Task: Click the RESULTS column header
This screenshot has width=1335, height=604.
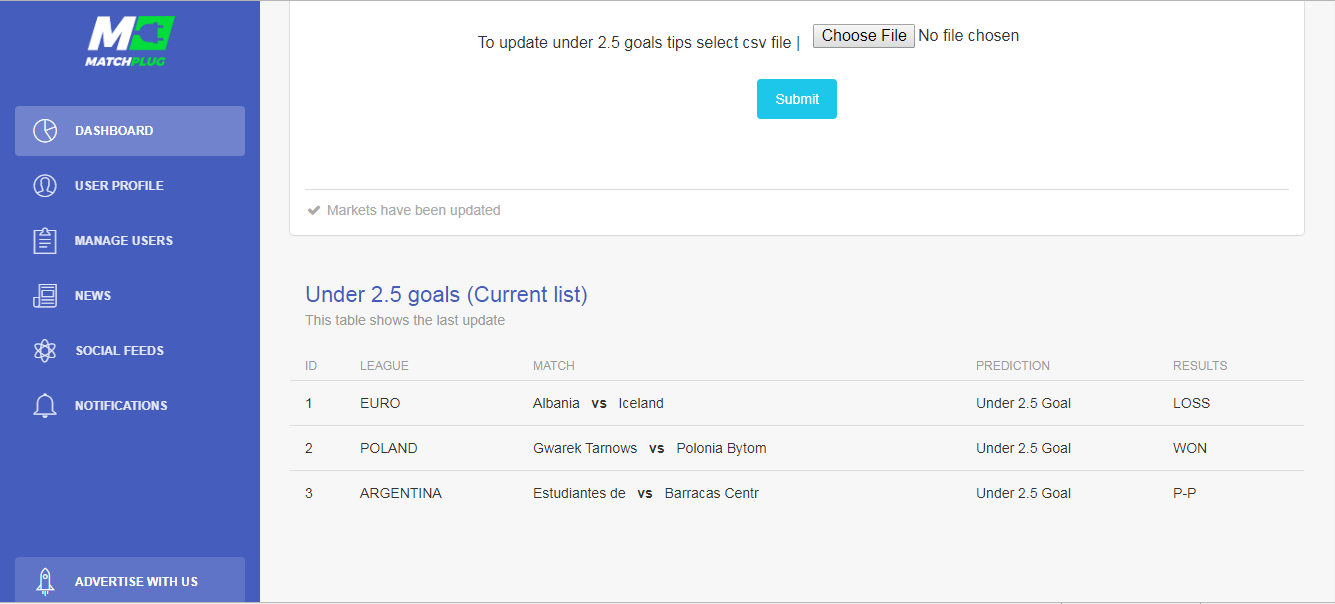Action: point(1200,366)
